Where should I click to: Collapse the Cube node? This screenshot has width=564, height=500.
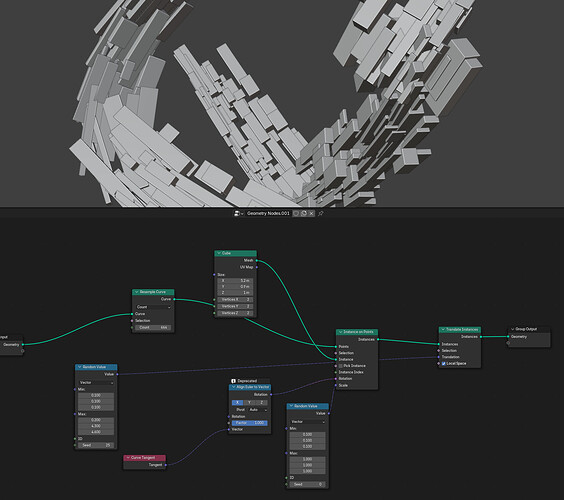coord(218,253)
